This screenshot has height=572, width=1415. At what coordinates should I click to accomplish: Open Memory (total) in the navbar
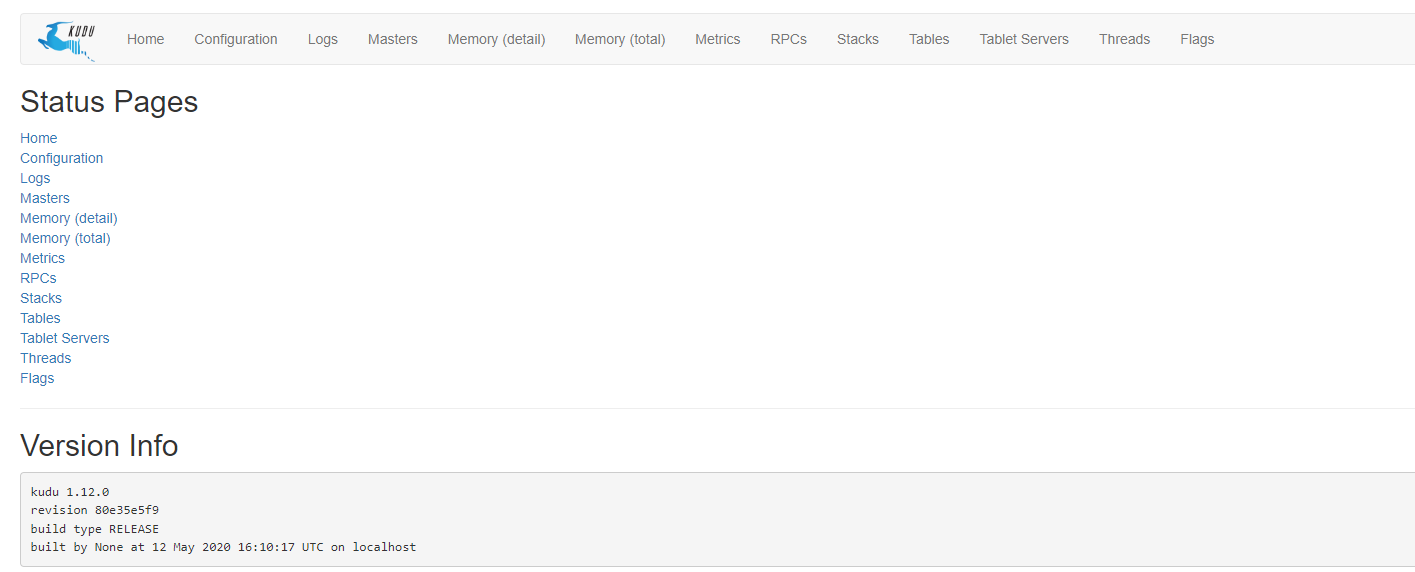(x=620, y=39)
